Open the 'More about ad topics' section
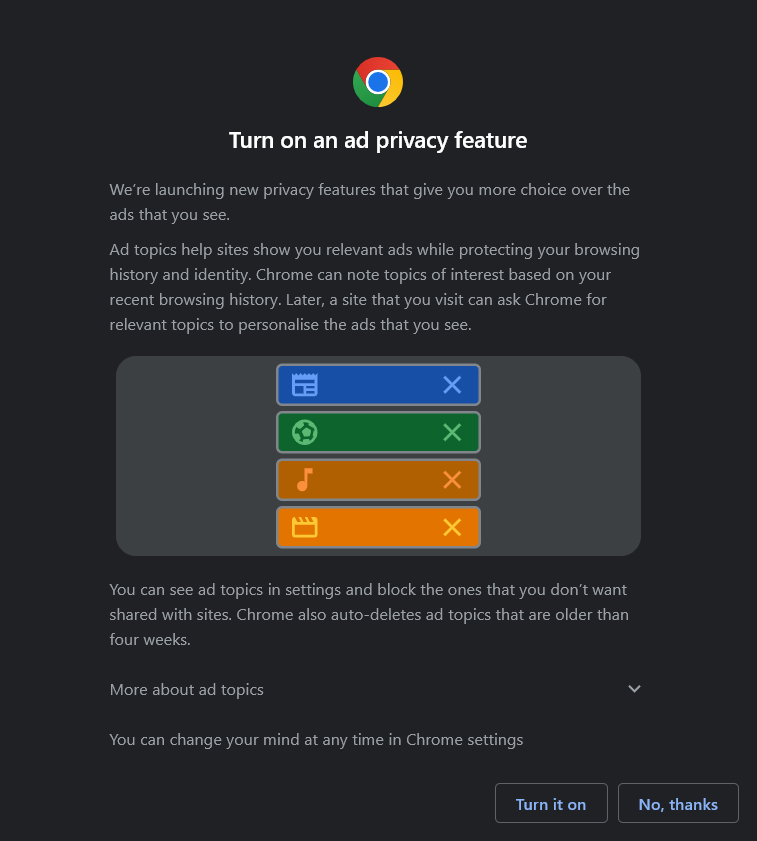This screenshot has height=841, width=757. click(187, 689)
